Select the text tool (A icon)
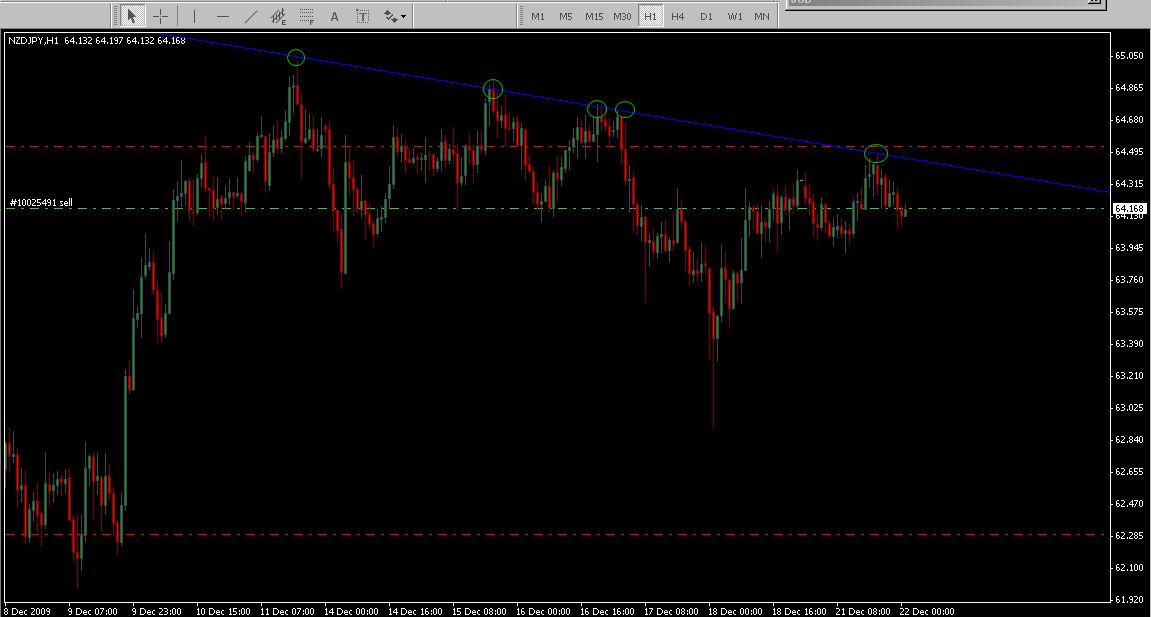This screenshot has width=1151, height=617. 334,16
